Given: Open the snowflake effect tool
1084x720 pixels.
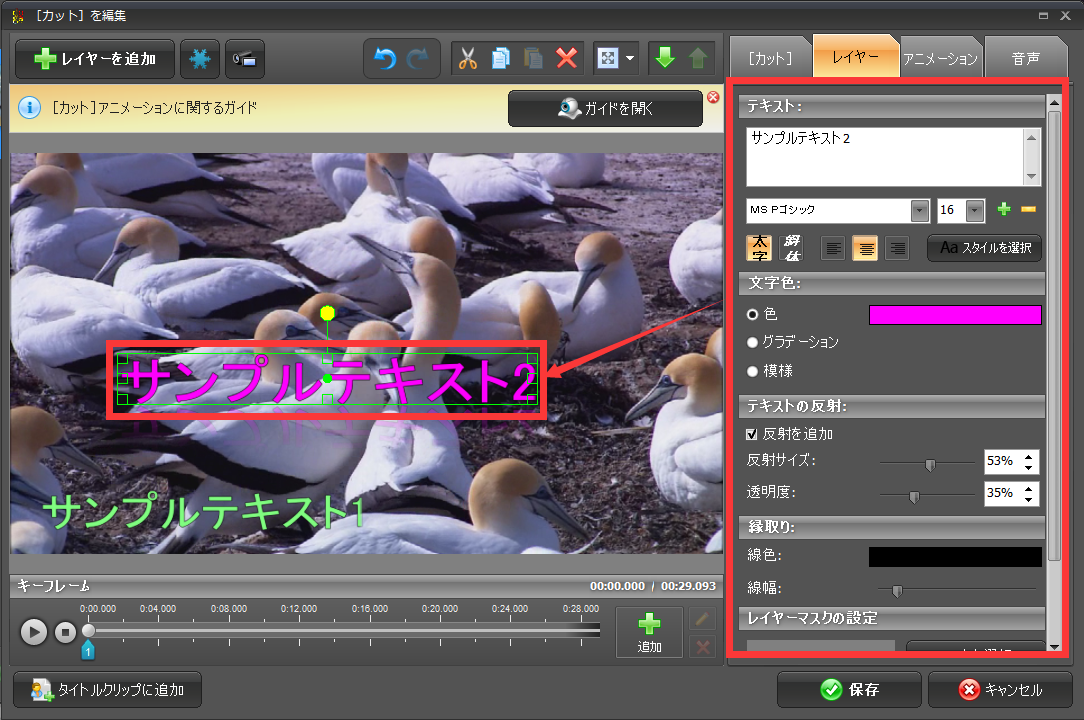Looking at the screenshot, I should 199,58.
